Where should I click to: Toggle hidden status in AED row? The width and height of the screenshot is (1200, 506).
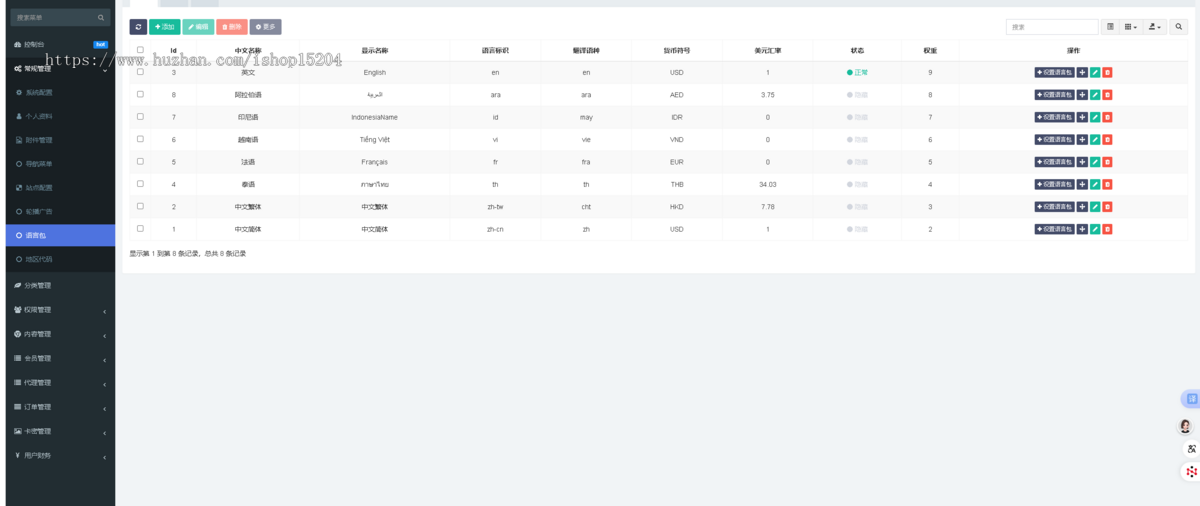click(857, 95)
